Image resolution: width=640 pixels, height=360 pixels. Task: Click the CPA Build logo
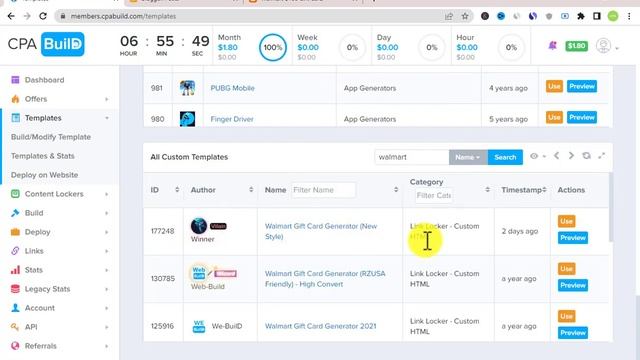46,44
